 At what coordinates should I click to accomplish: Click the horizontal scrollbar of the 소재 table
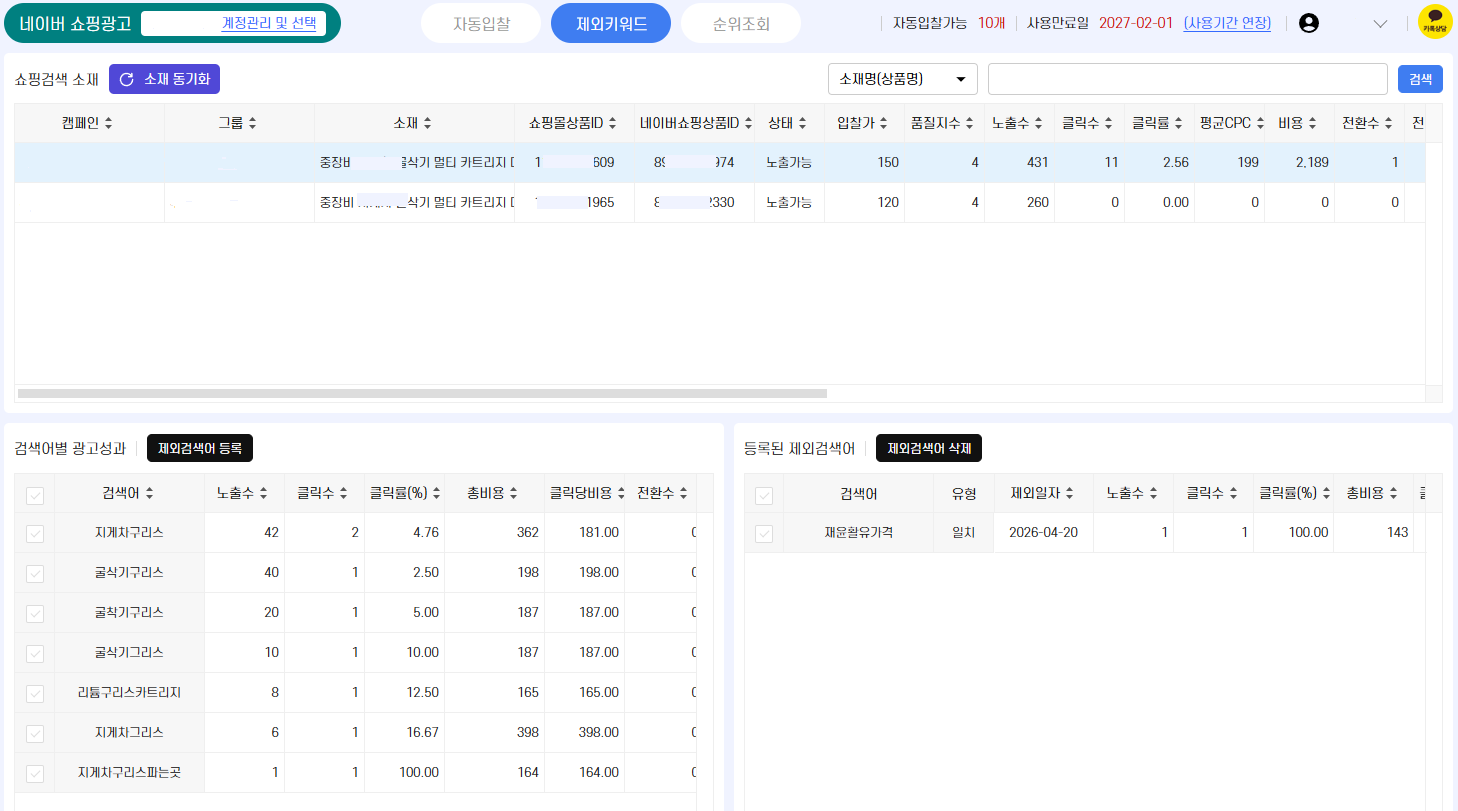pos(422,393)
